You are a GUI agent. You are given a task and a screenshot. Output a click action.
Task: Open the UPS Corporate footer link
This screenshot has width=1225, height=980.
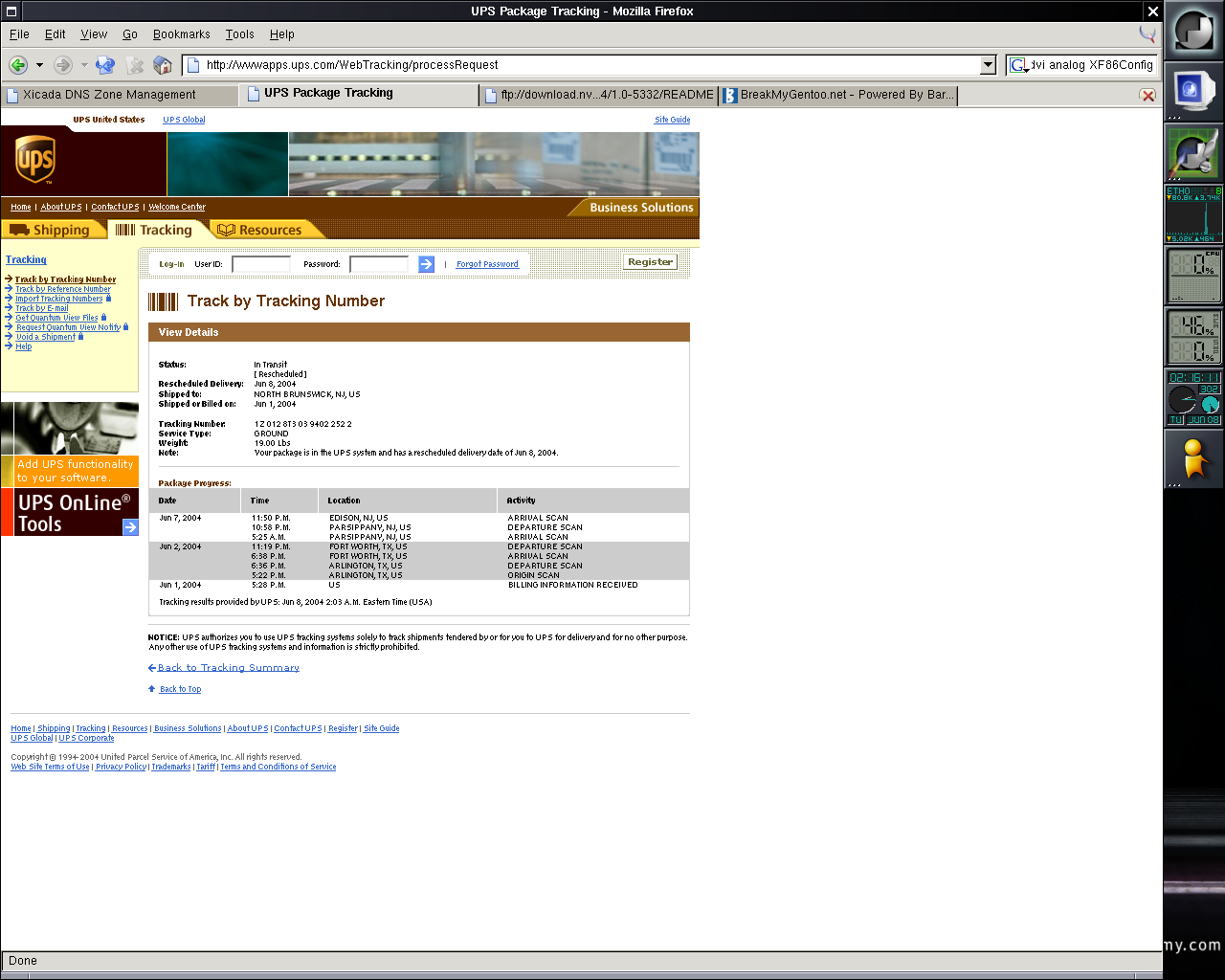coord(86,738)
